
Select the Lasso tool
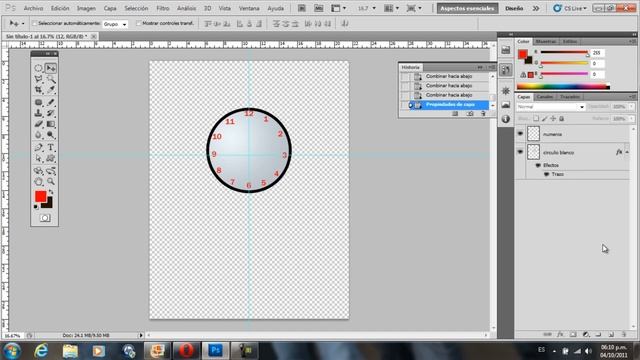pos(38,79)
